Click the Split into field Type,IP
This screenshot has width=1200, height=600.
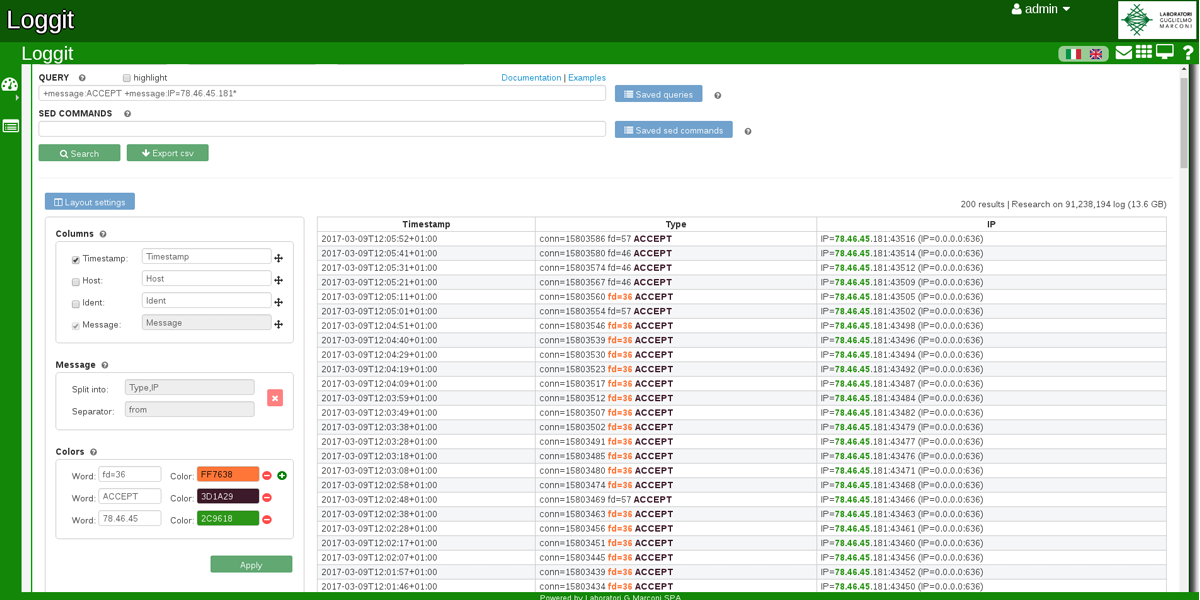pyautogui.click(x=189, y=387)
